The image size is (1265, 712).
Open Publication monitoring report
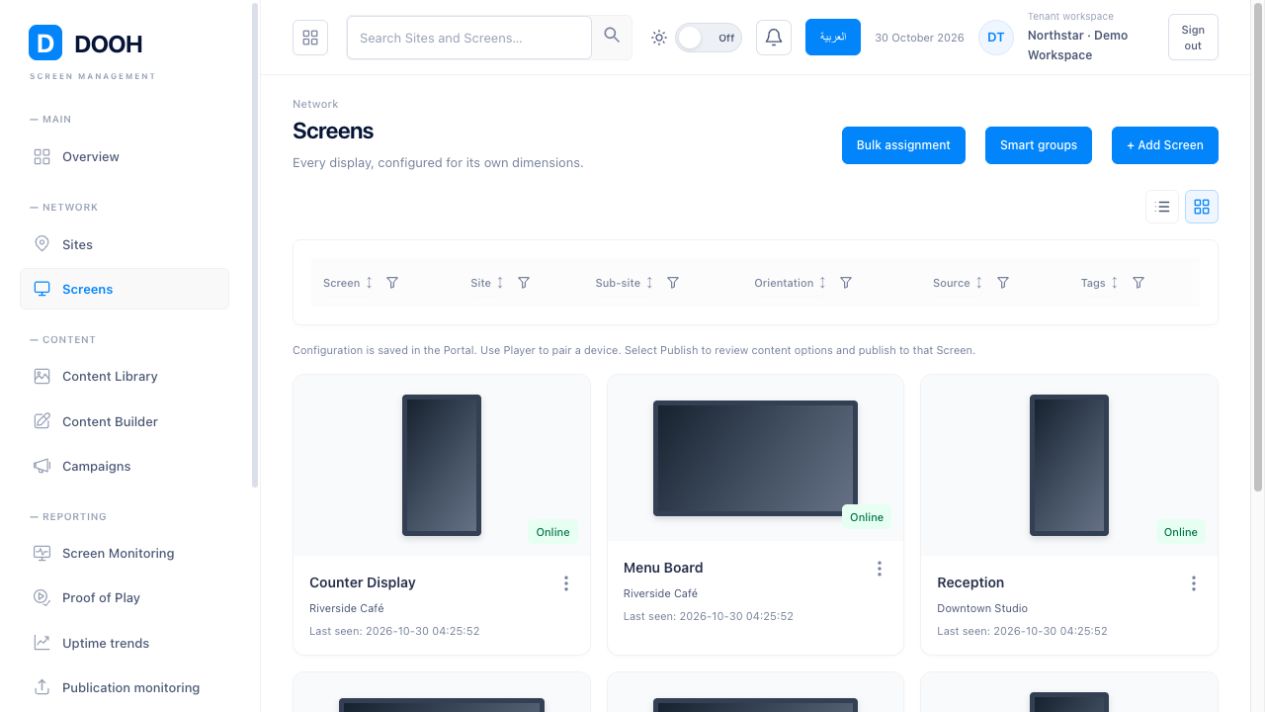pyautogui.click(x=124, y=688)
